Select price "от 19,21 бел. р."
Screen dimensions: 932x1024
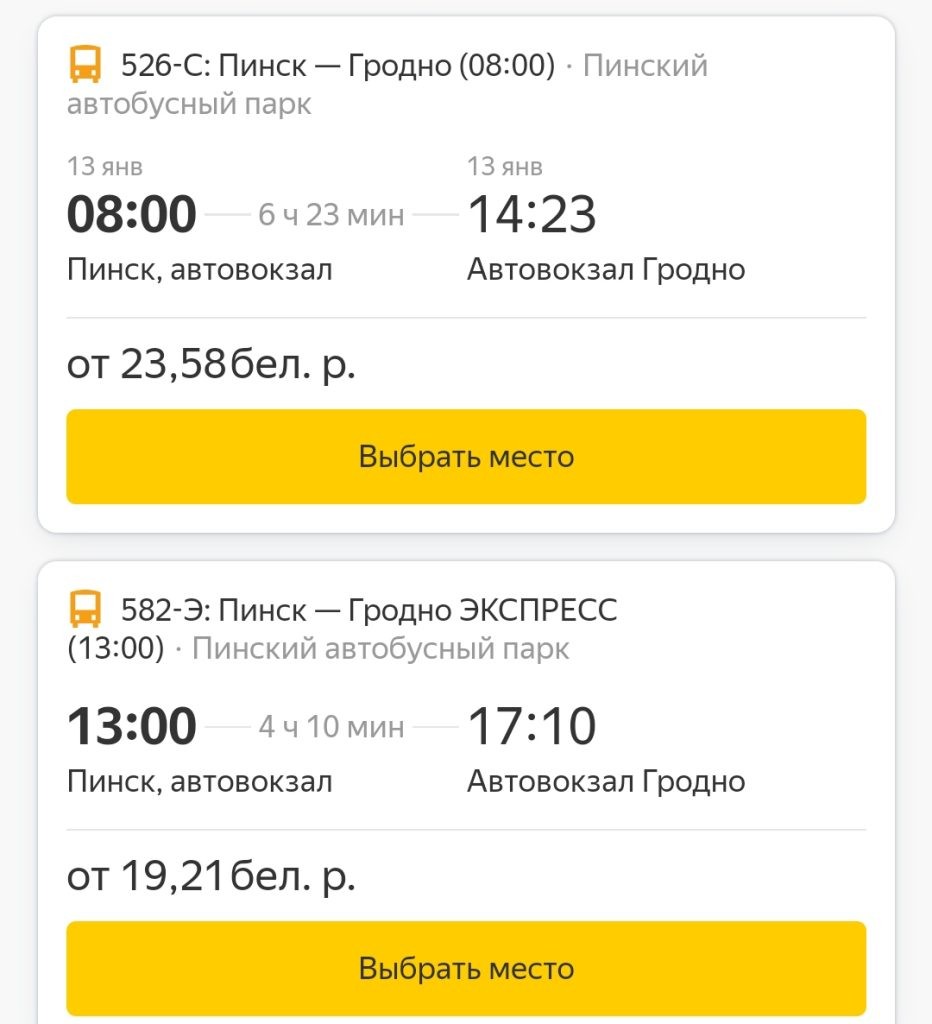(x=211, y=877)
